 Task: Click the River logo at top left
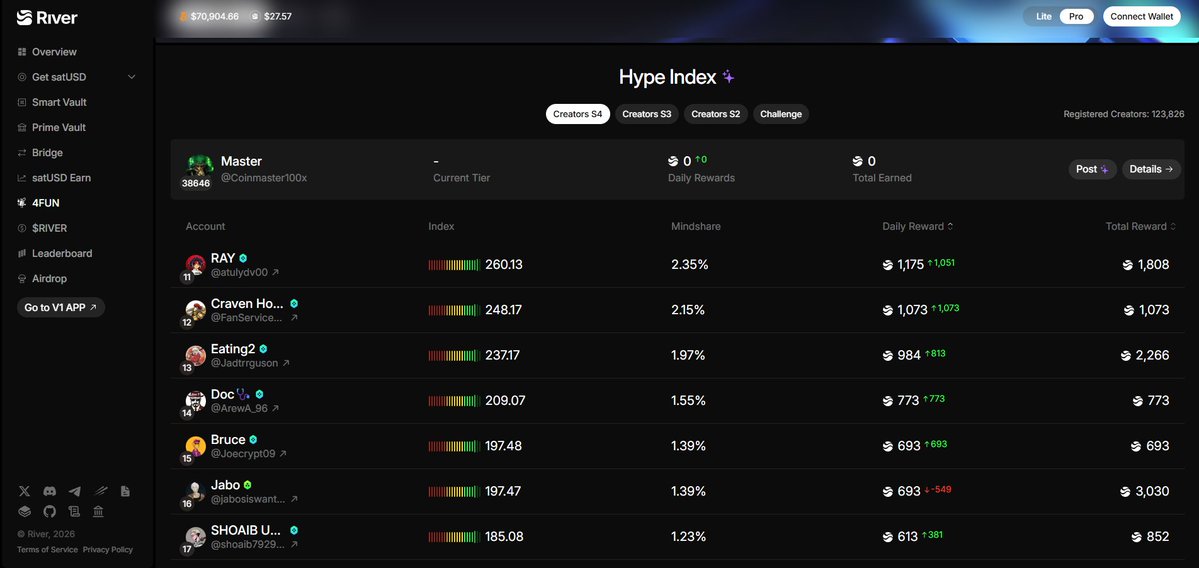point(47,17)
